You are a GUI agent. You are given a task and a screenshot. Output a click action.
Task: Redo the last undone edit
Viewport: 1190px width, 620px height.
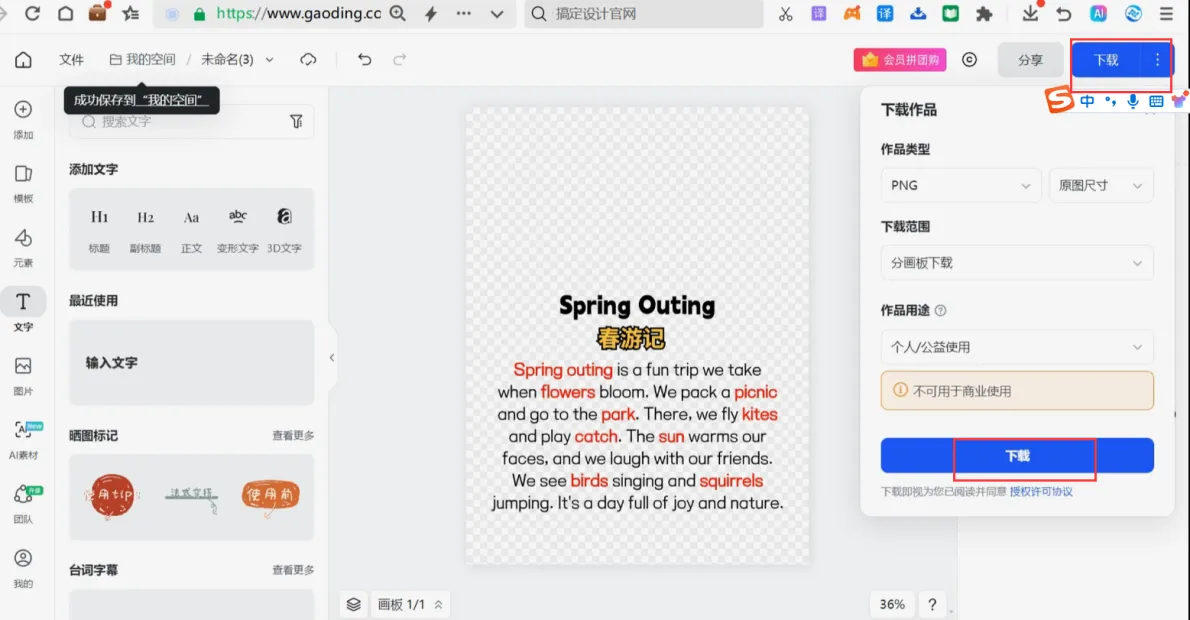click(399, 60)
